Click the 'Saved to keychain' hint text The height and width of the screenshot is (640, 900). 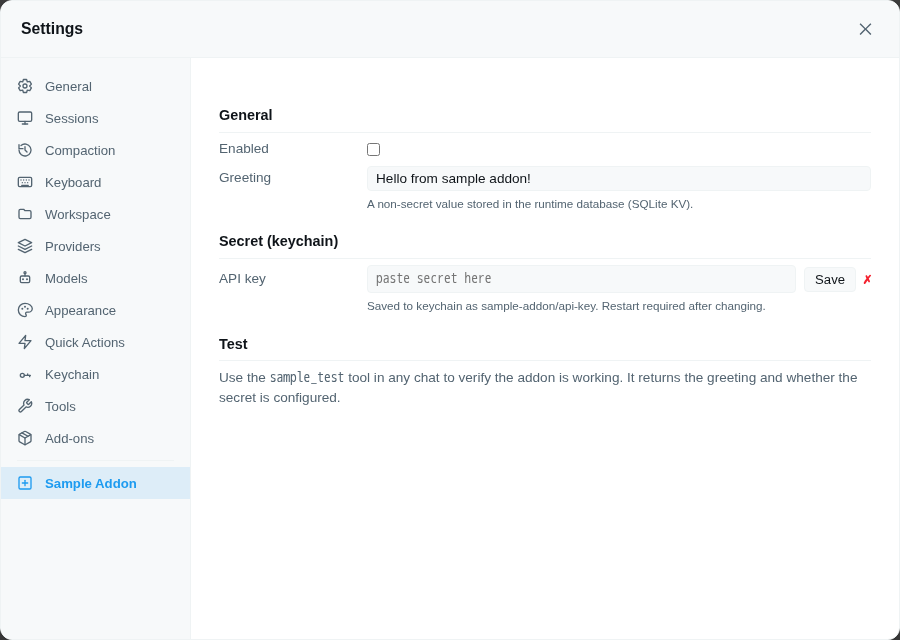pos(566,307)
